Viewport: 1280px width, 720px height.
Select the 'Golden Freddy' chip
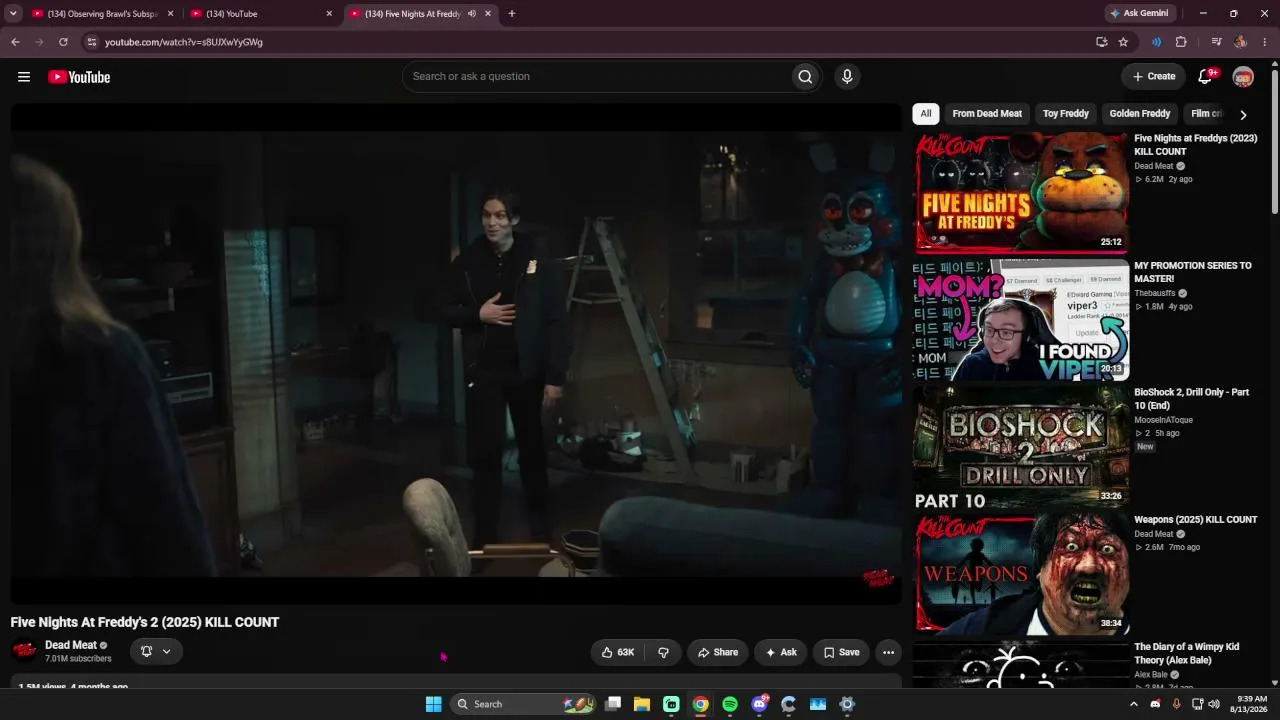(x=1140, y=114)
